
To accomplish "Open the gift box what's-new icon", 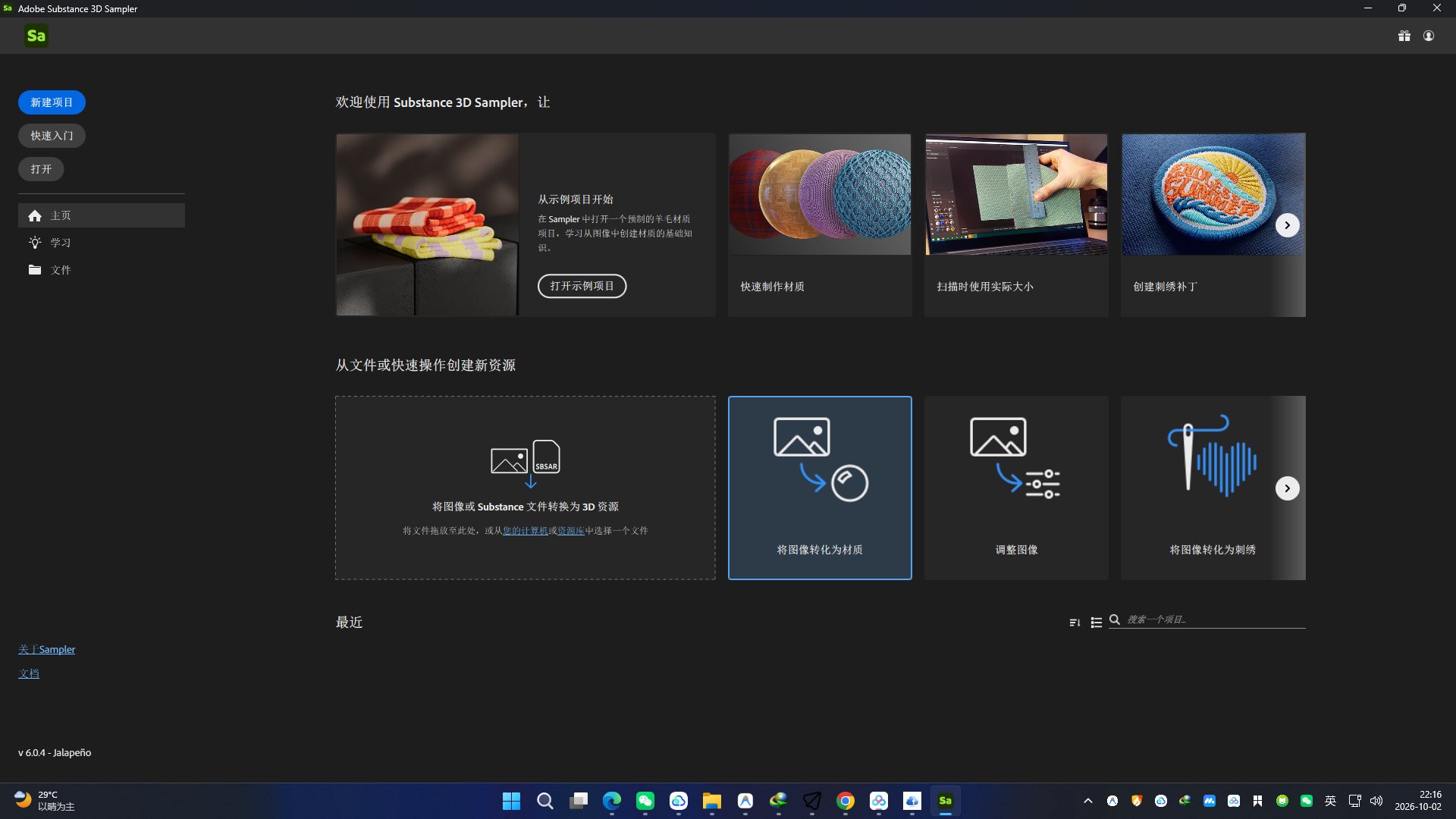I will 1404,36.
